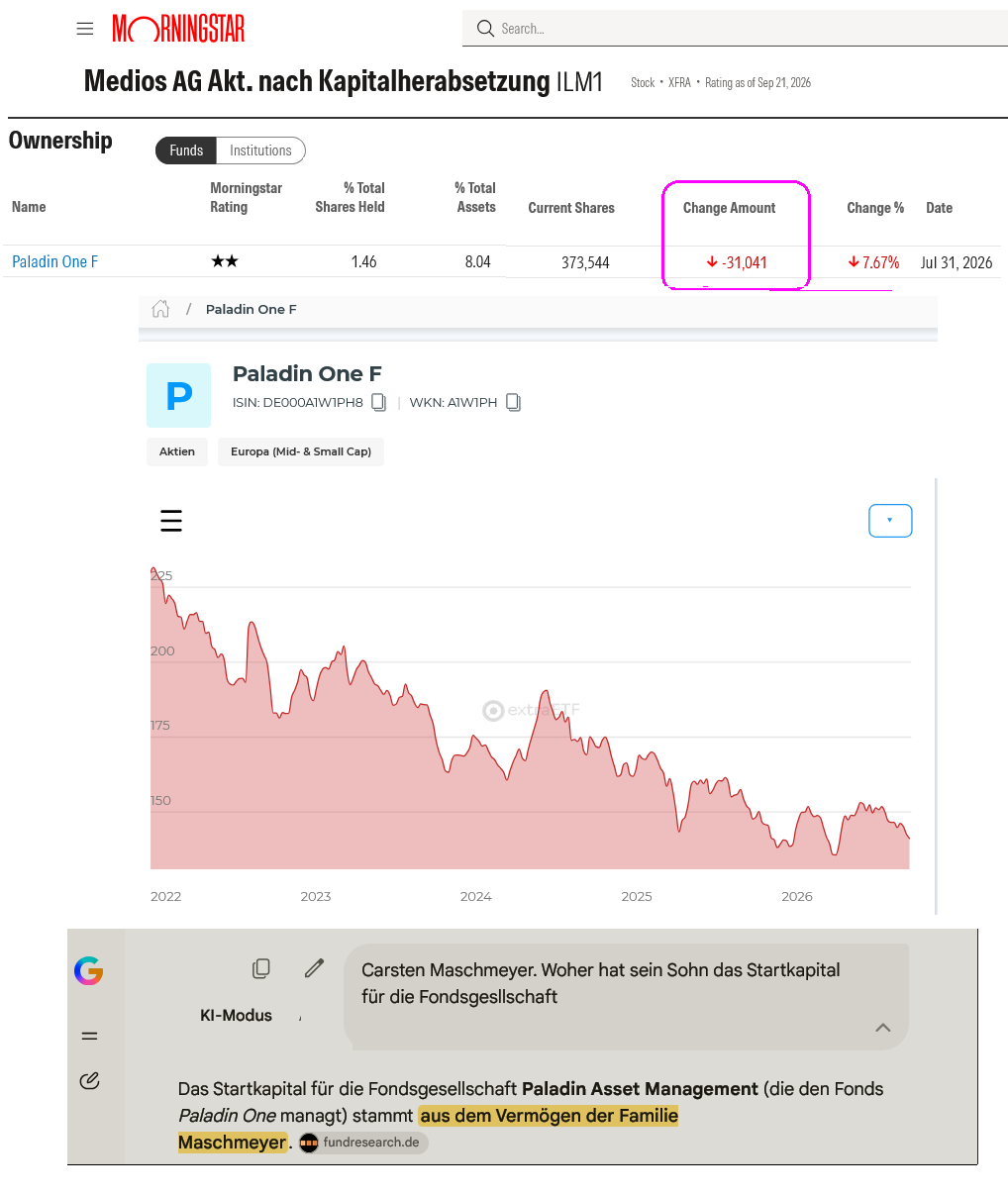The width and height of the screenshot is (1008, 1196).
Task: Open the chart hamburger menu
Action: pyautogui.click(x=171, y=521)
